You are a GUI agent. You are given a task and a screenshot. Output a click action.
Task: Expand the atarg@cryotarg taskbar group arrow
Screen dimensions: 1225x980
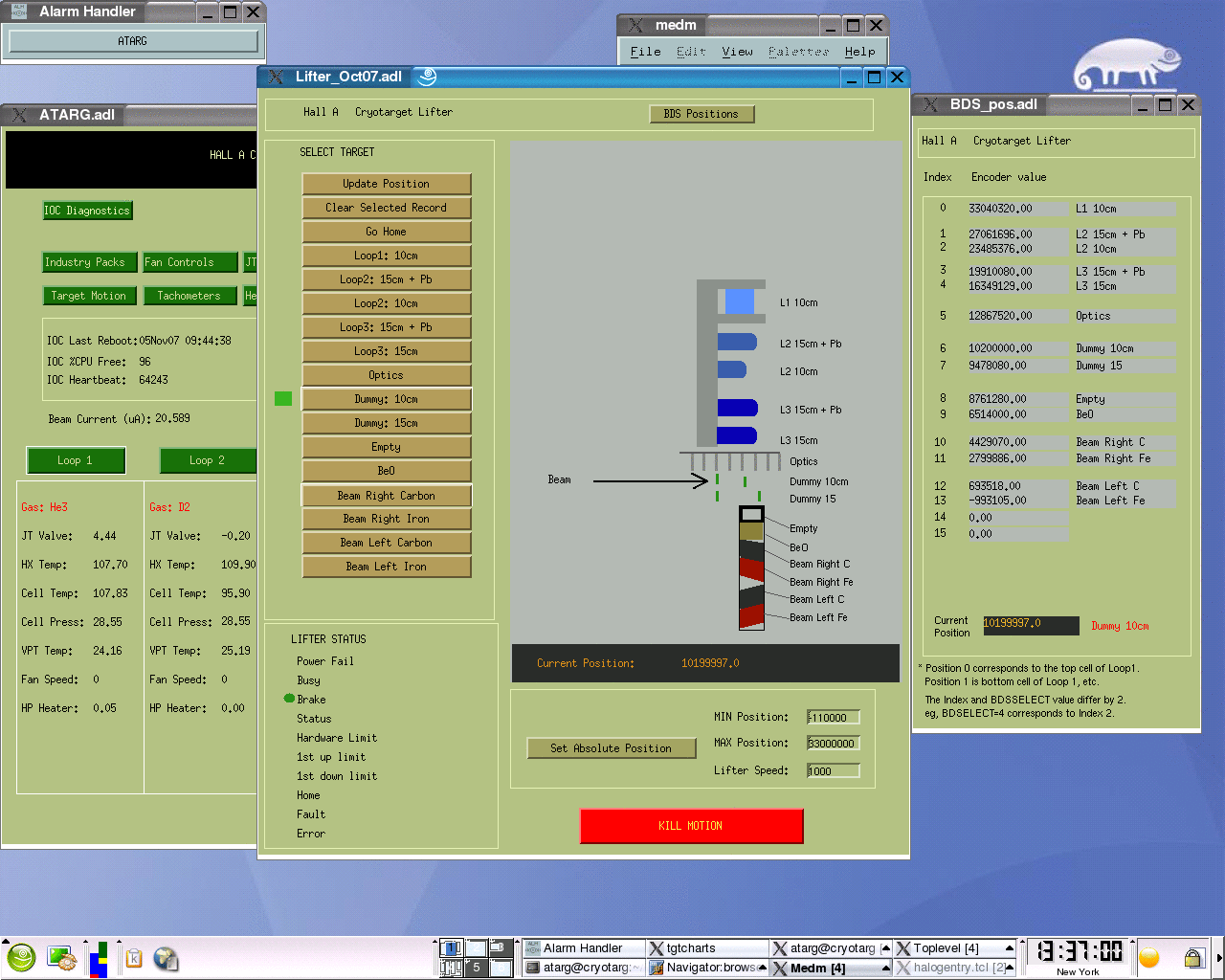pyautogui.click(x=885, y=948)
